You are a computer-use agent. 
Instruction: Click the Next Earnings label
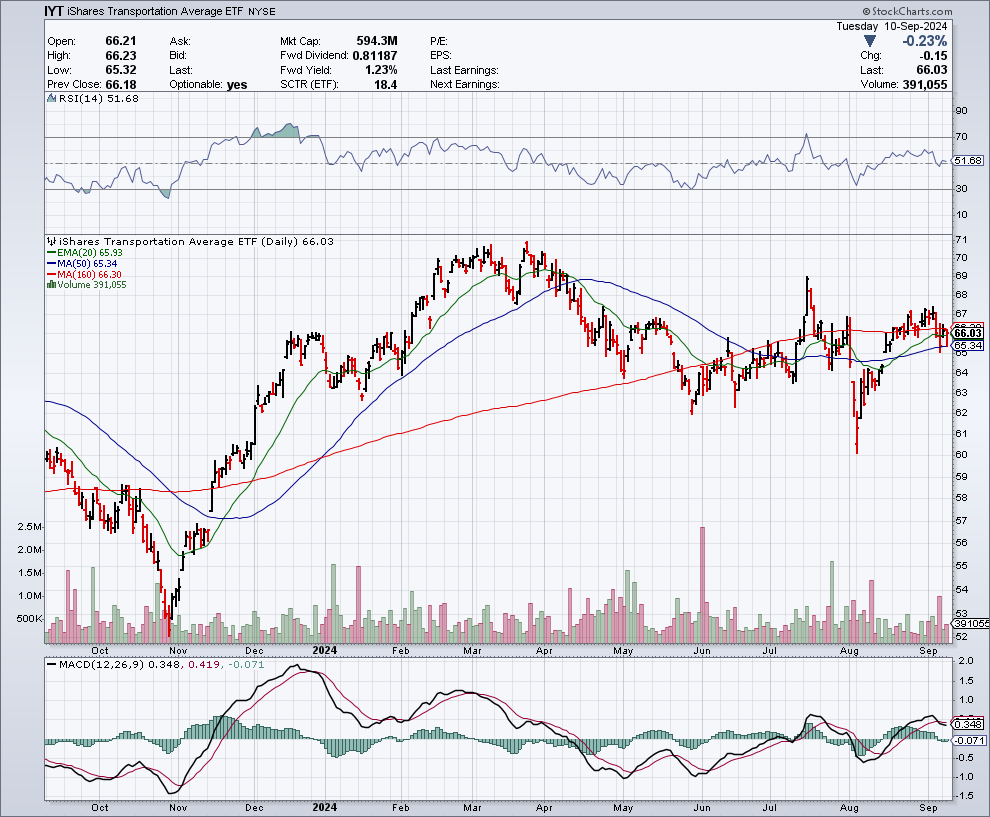[x=465, y=85]
